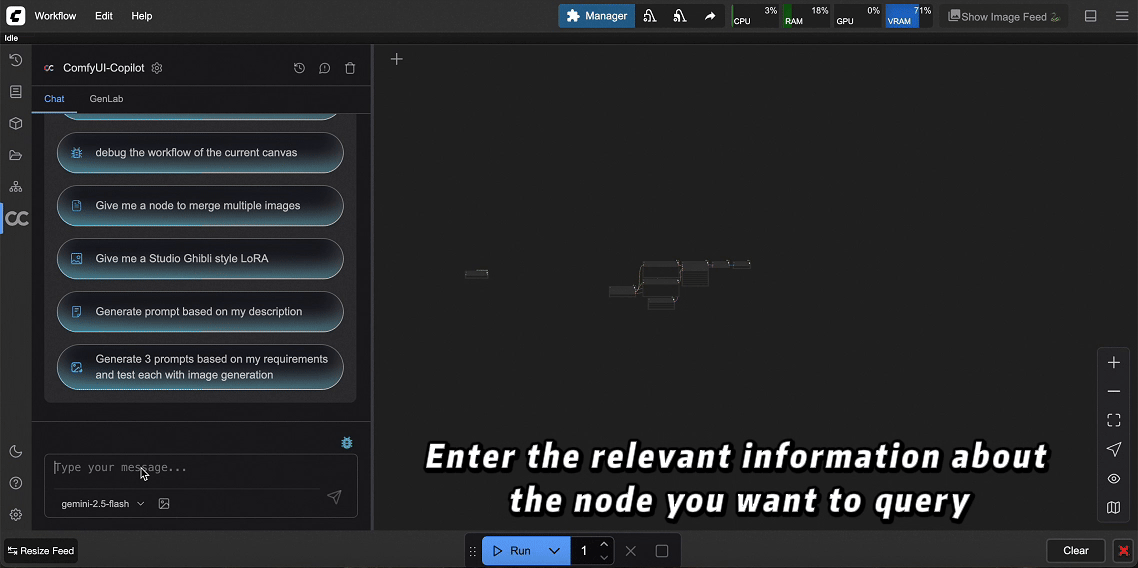
Task: Send message with paper plane icon
Action: click(x=334, y=497)
